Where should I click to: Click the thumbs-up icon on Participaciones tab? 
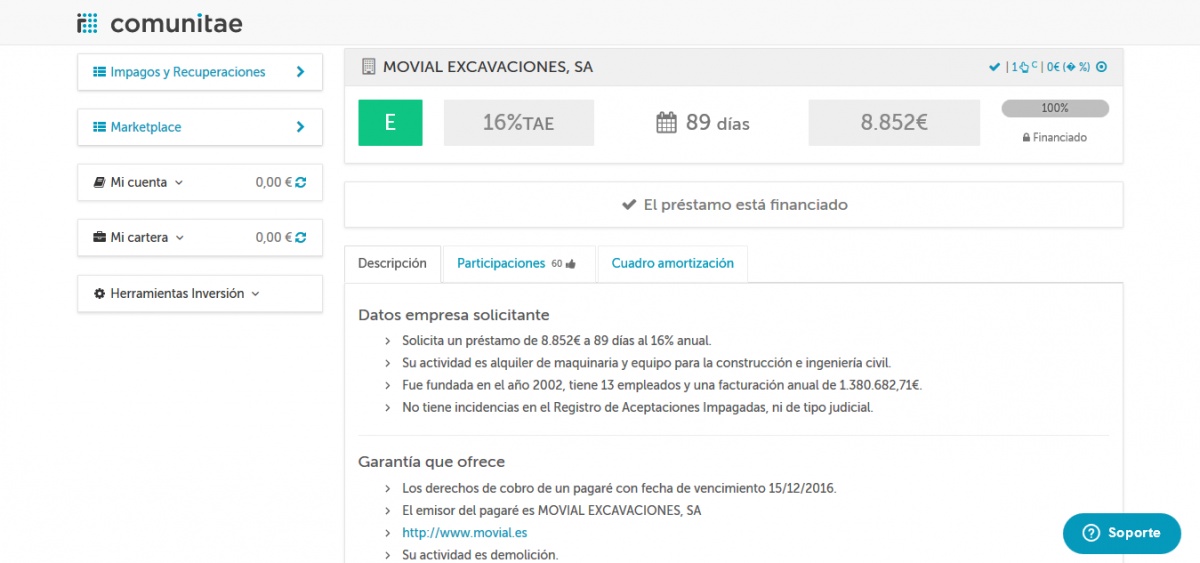tap(571, 264)
